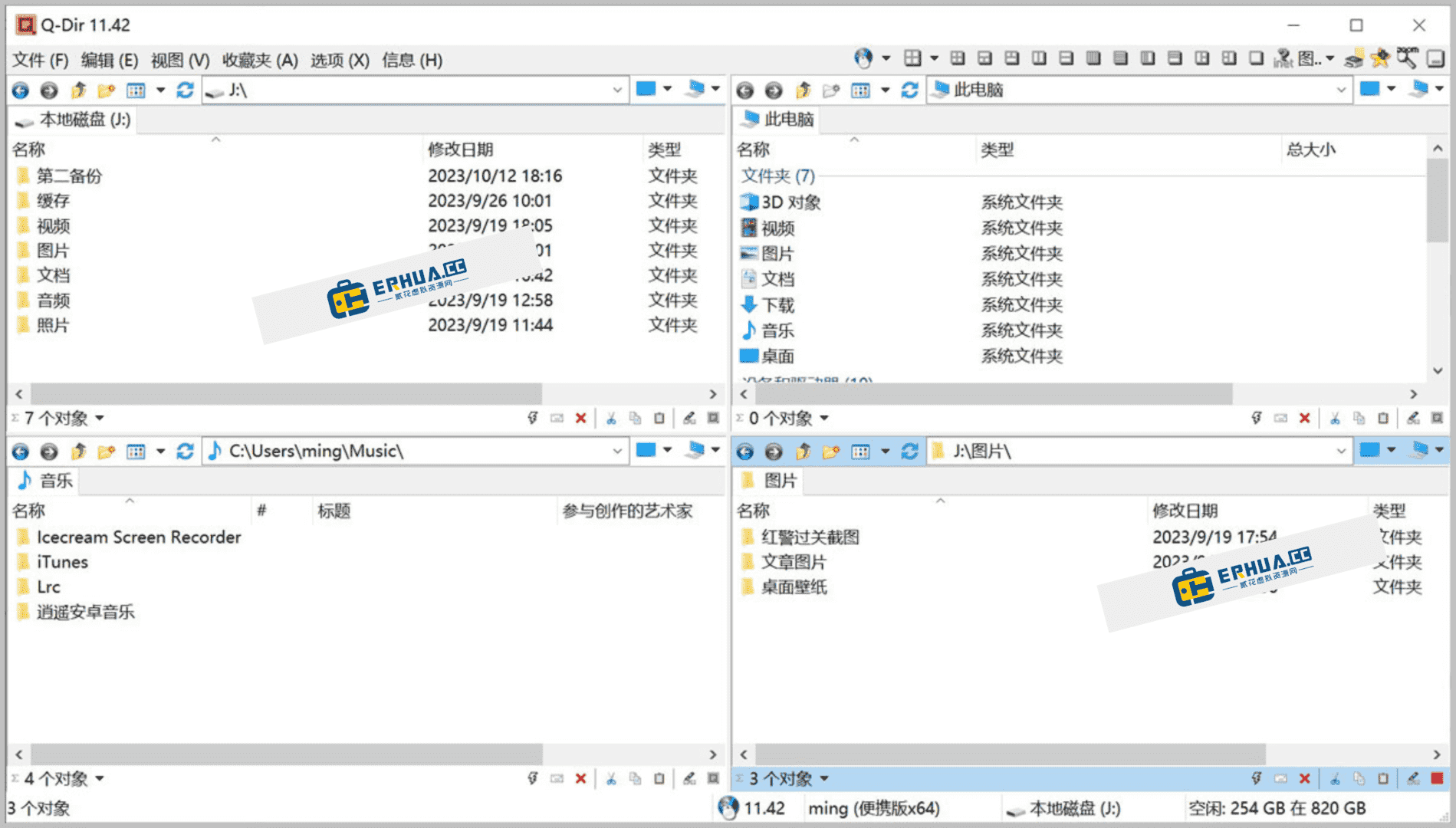Select the two side-by-side columns layout

coord(1039,58)
